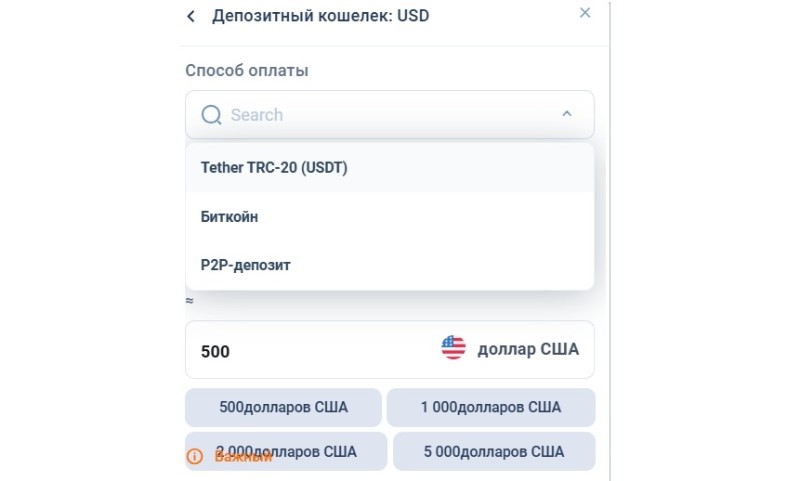Click the orange info circle icon
Screen dimensions: 800x481
click(194, 456)
